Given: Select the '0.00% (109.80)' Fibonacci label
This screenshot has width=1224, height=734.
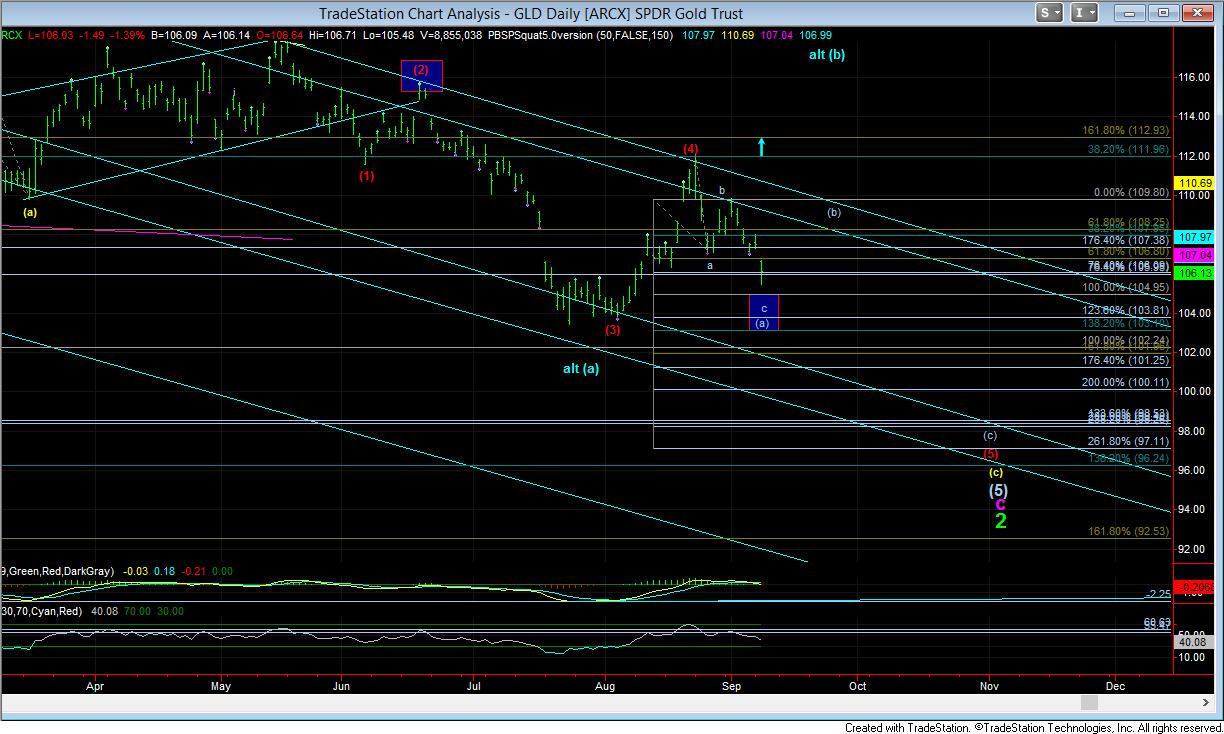Looking at the screenshot, I should click(x=1129, y=192).
